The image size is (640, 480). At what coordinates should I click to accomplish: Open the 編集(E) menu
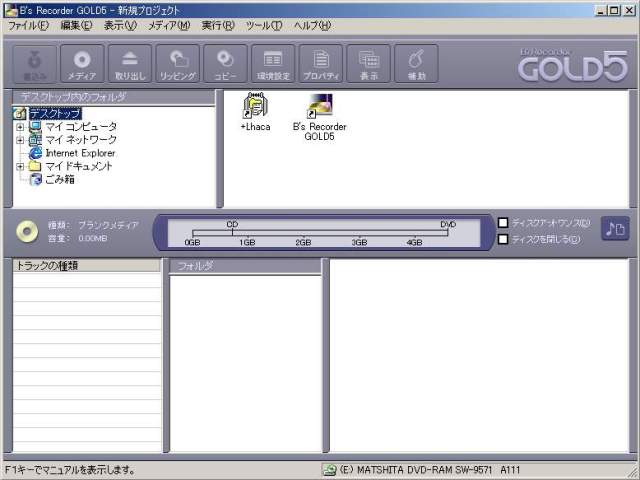pos(76,25)
